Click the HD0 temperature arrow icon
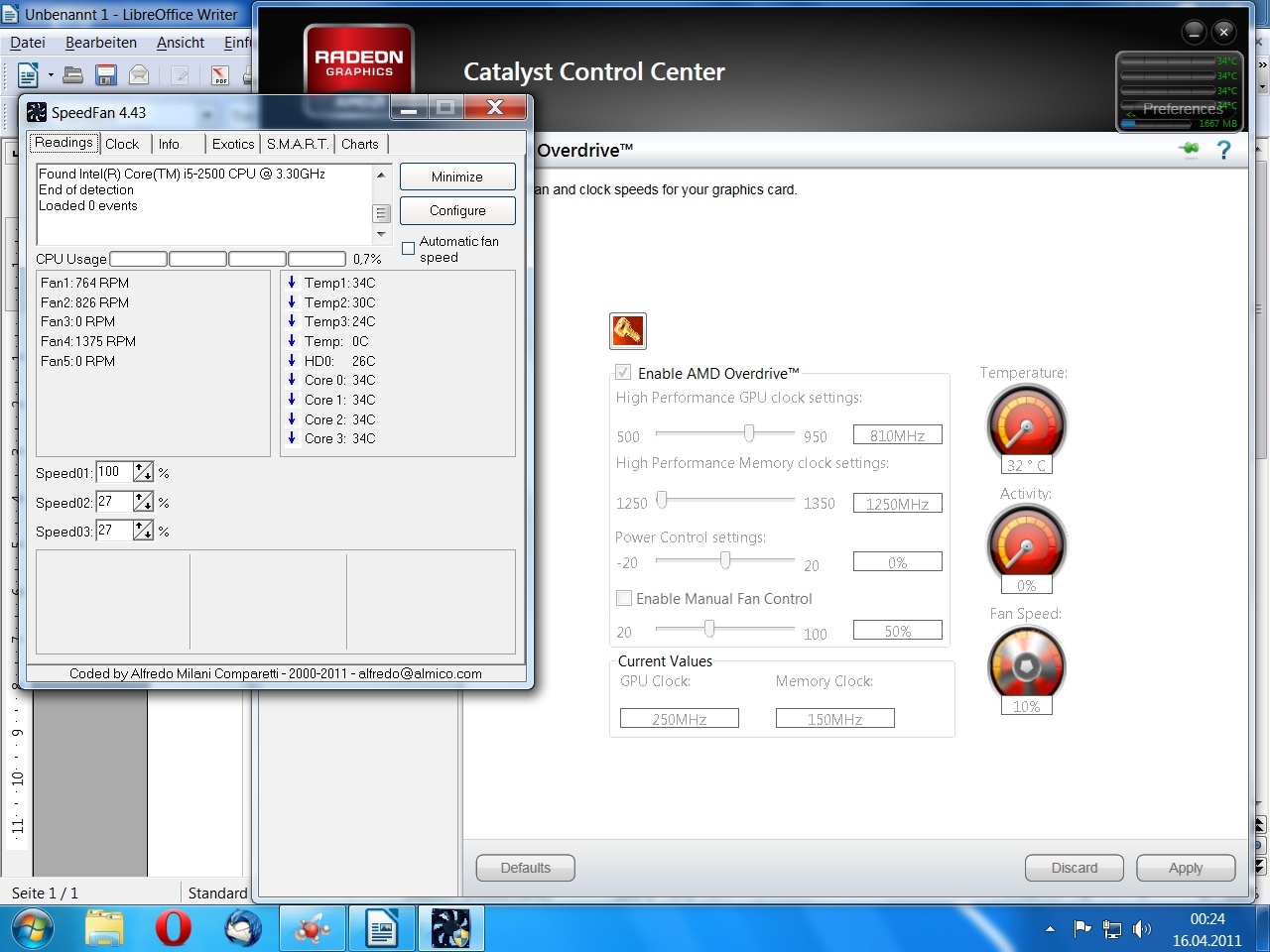Image resolution: width=1270 pixels, height=952 pixels. pyautogui.click(x=292, y=360)
